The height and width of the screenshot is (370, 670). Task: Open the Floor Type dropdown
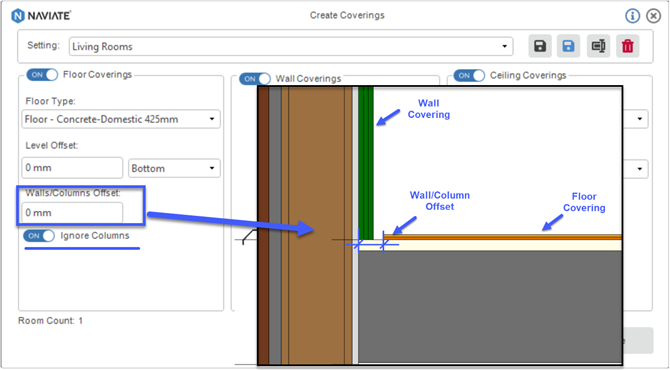point(121,119)
